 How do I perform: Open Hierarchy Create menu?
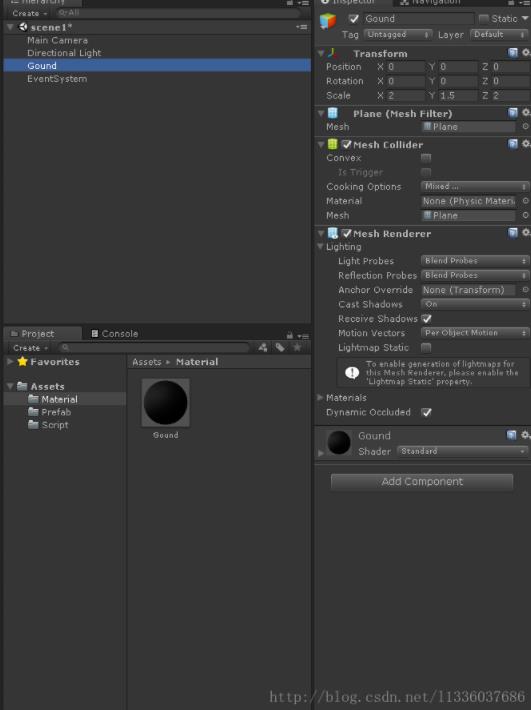[29, 14]
